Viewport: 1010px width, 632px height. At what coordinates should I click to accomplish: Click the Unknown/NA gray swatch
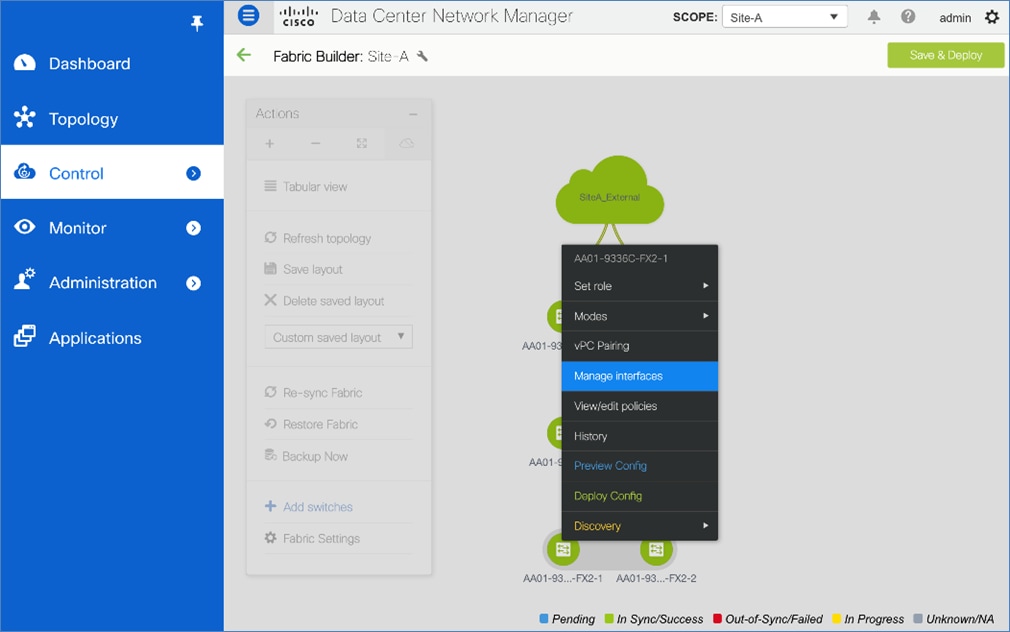tap(918, 618)
